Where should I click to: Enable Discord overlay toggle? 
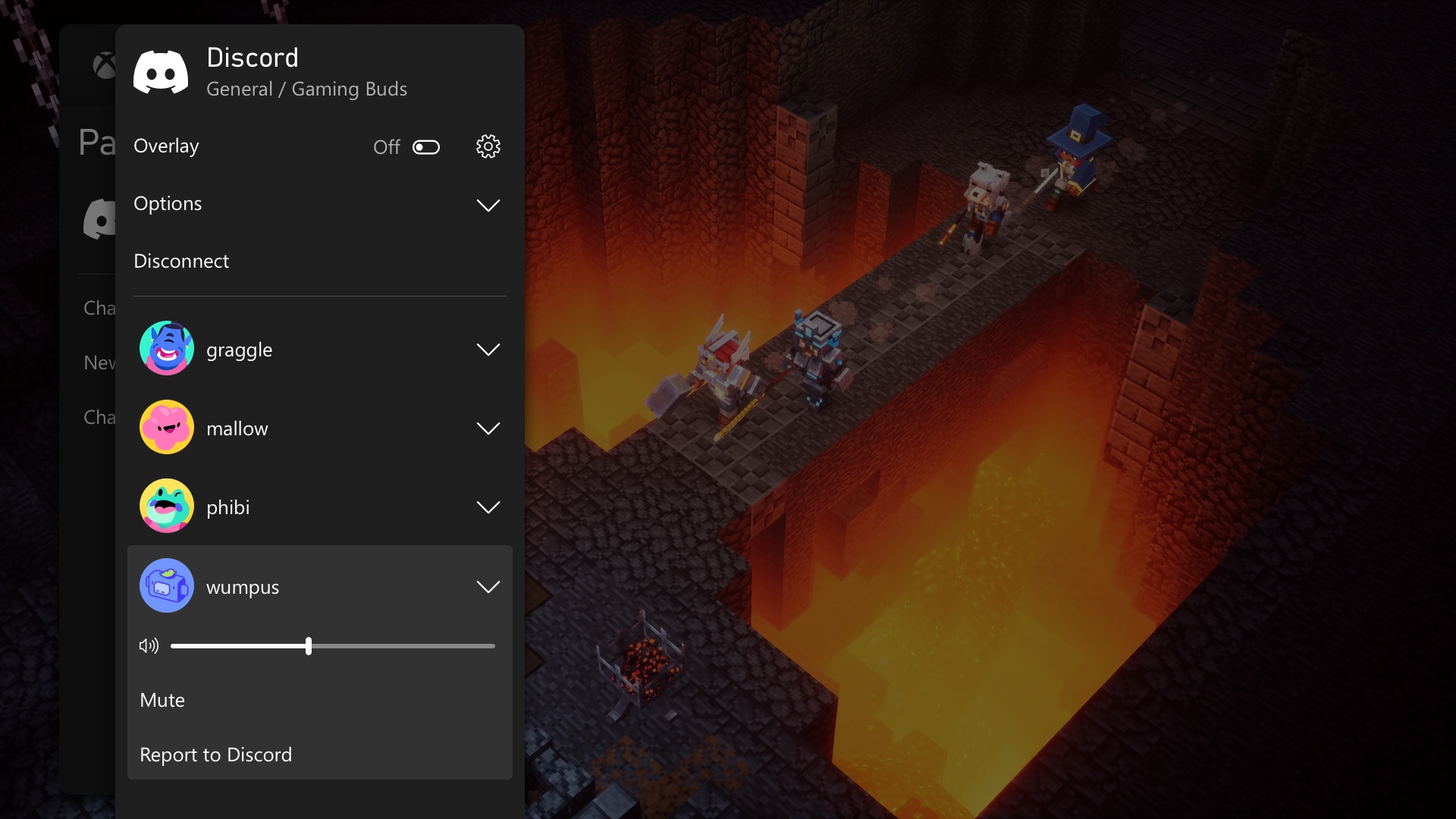coord(424,146)
